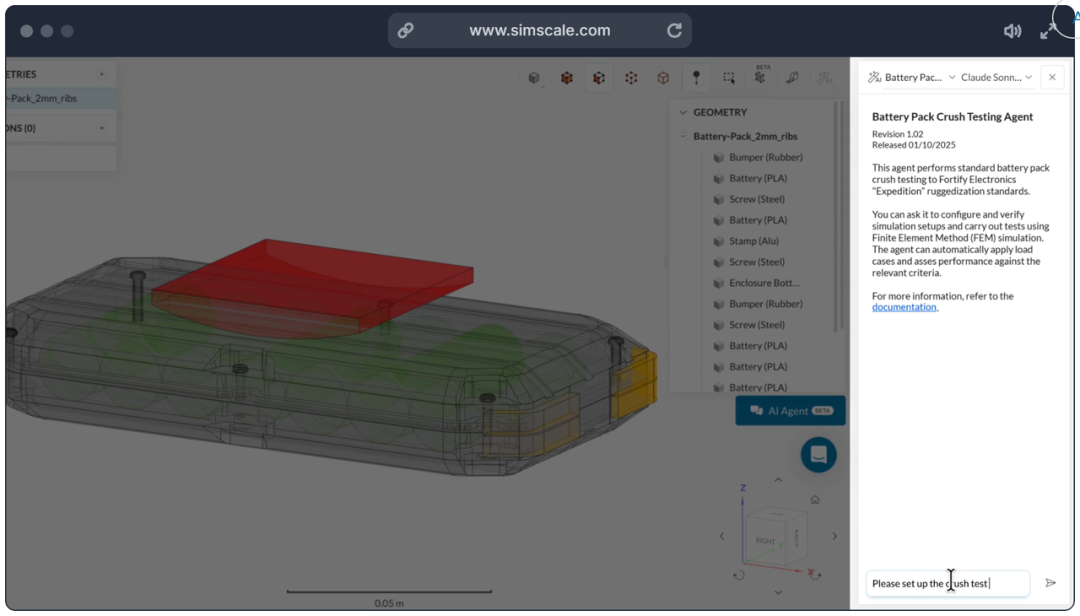Reset view with orientation cube home icon
Viewport: 1080px width, 616px height.
[815, 500]
